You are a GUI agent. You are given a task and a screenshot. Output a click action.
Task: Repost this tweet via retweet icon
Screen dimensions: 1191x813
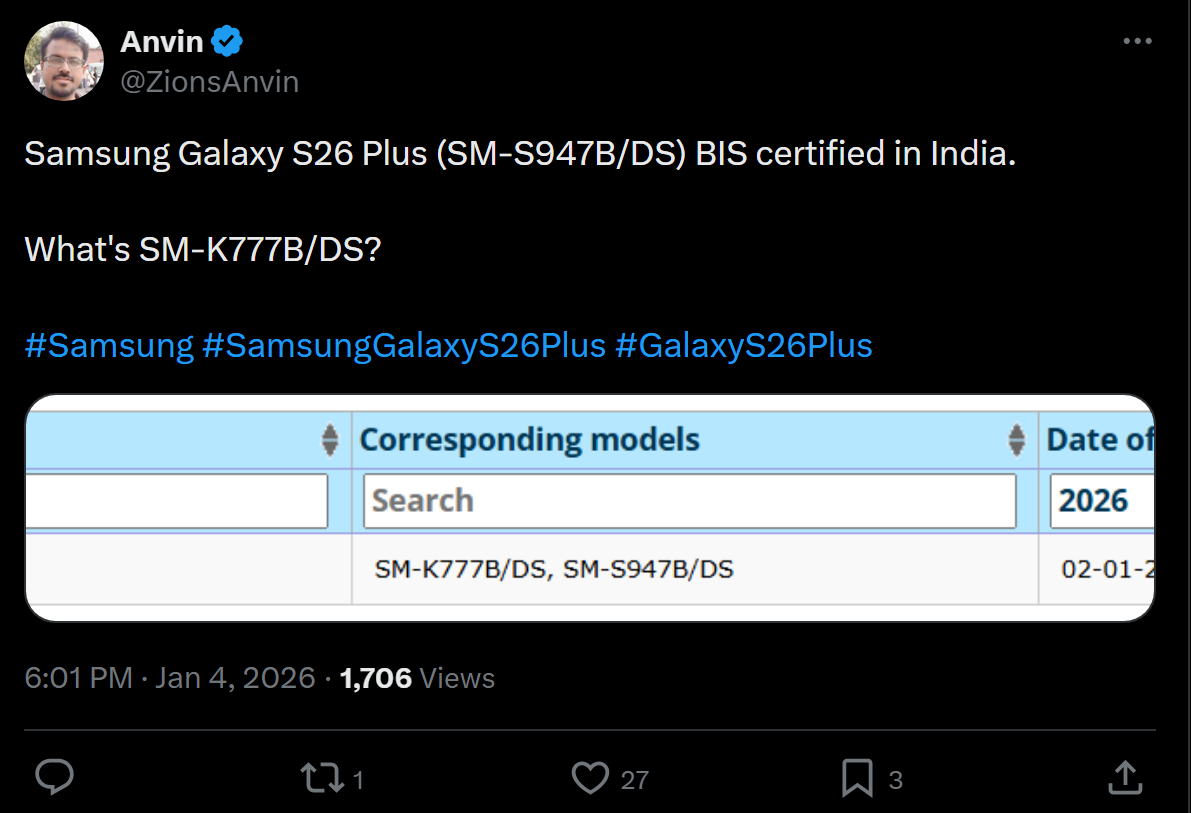[322, 778]
